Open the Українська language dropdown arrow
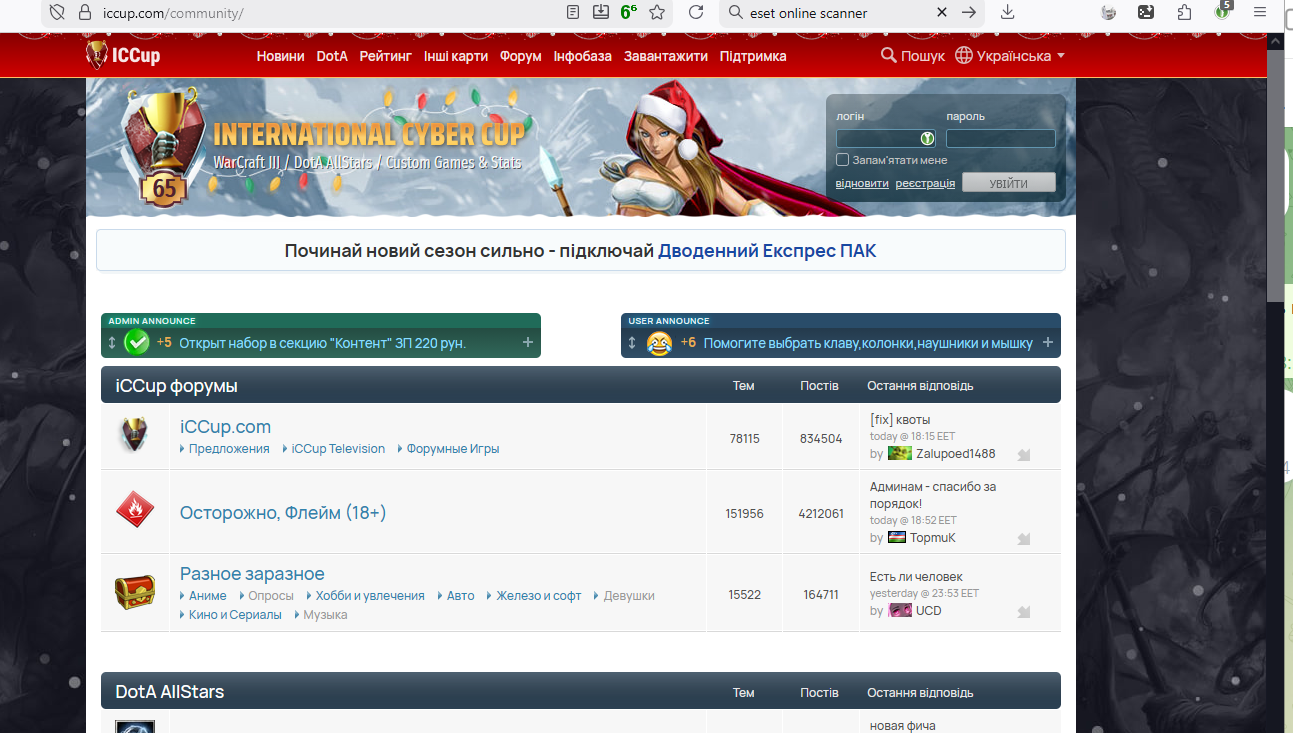Screen dimensions: 1293x733 pos(1060,56)
